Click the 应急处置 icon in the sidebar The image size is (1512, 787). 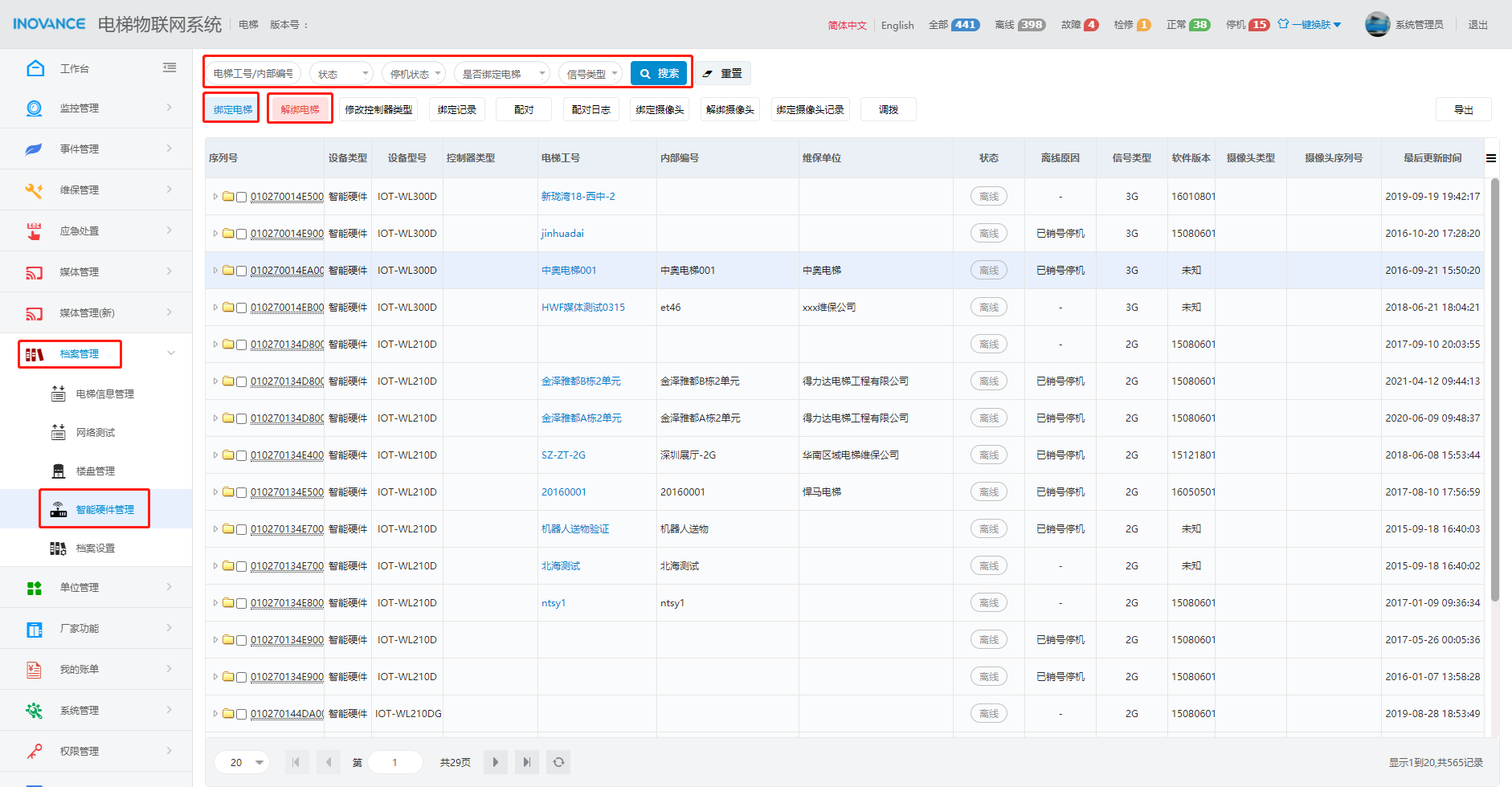tap(34, 231)
